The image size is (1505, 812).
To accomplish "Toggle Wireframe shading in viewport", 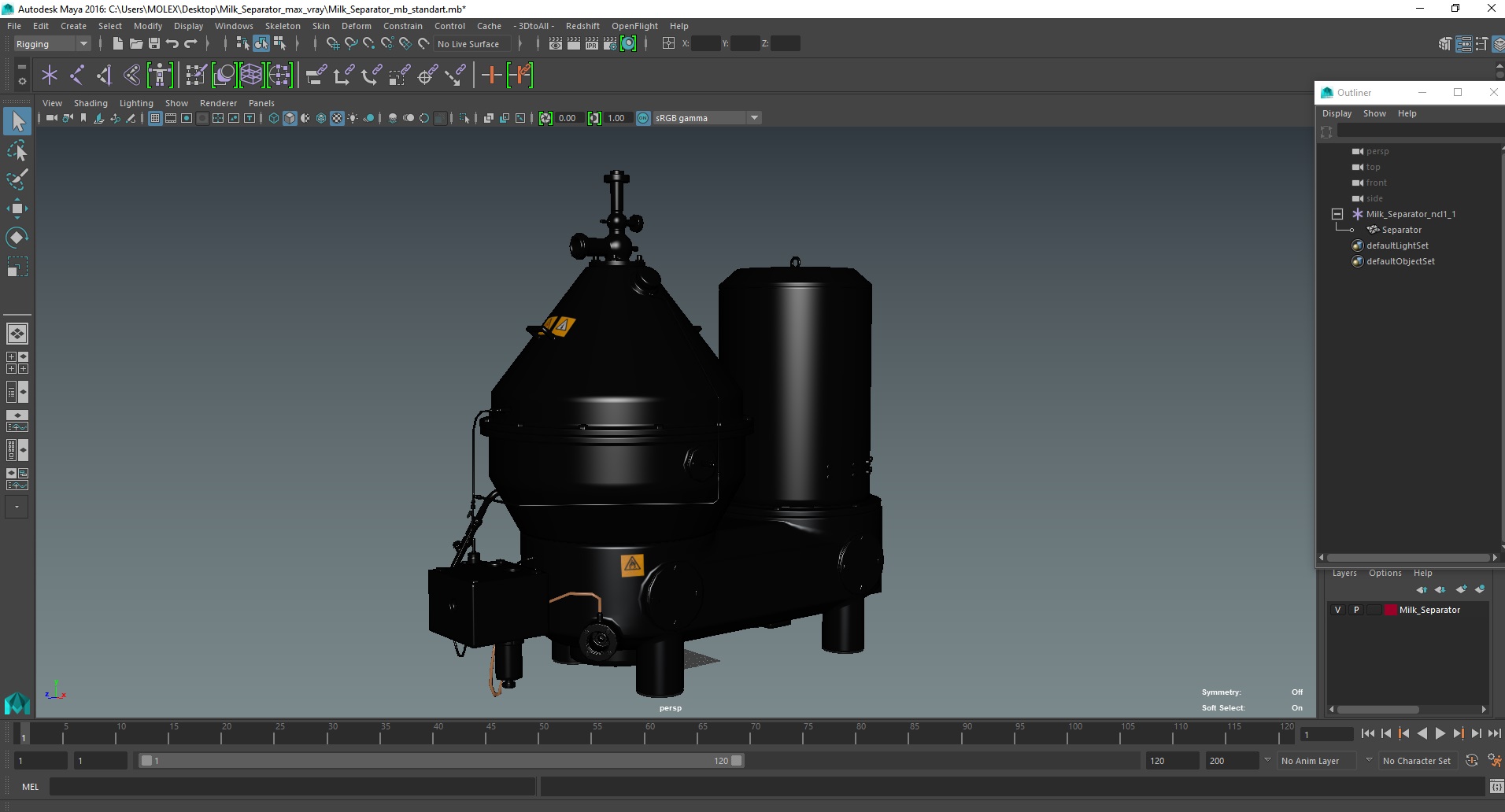I will coord(273,118).
